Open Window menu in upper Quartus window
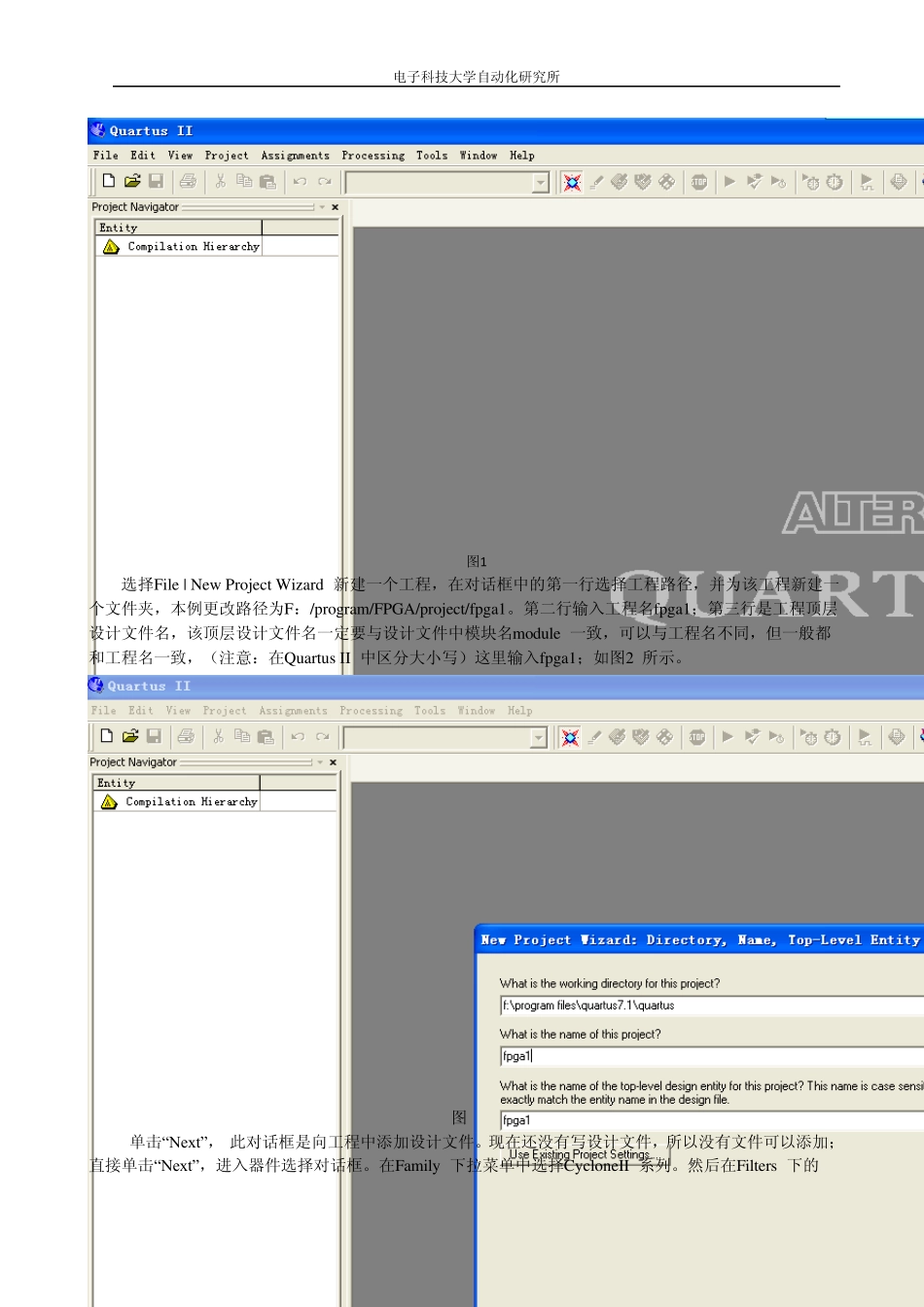The height and width of the screenshot is (1307, 924). (x=479, y=156)
